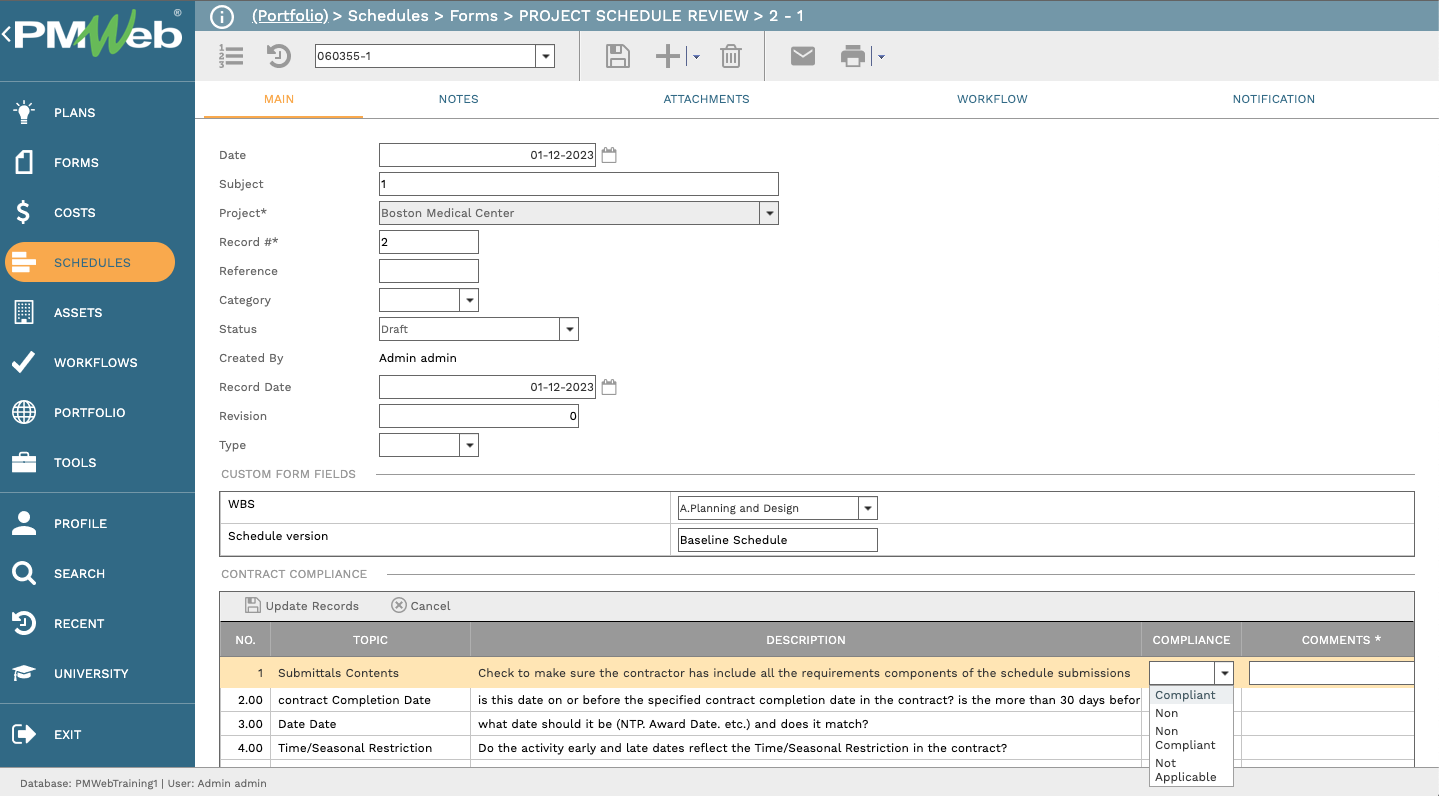Select the 'Time/Seasonal Restriction' topic cell
The image size is (1439, 796).
click(370, 748)
